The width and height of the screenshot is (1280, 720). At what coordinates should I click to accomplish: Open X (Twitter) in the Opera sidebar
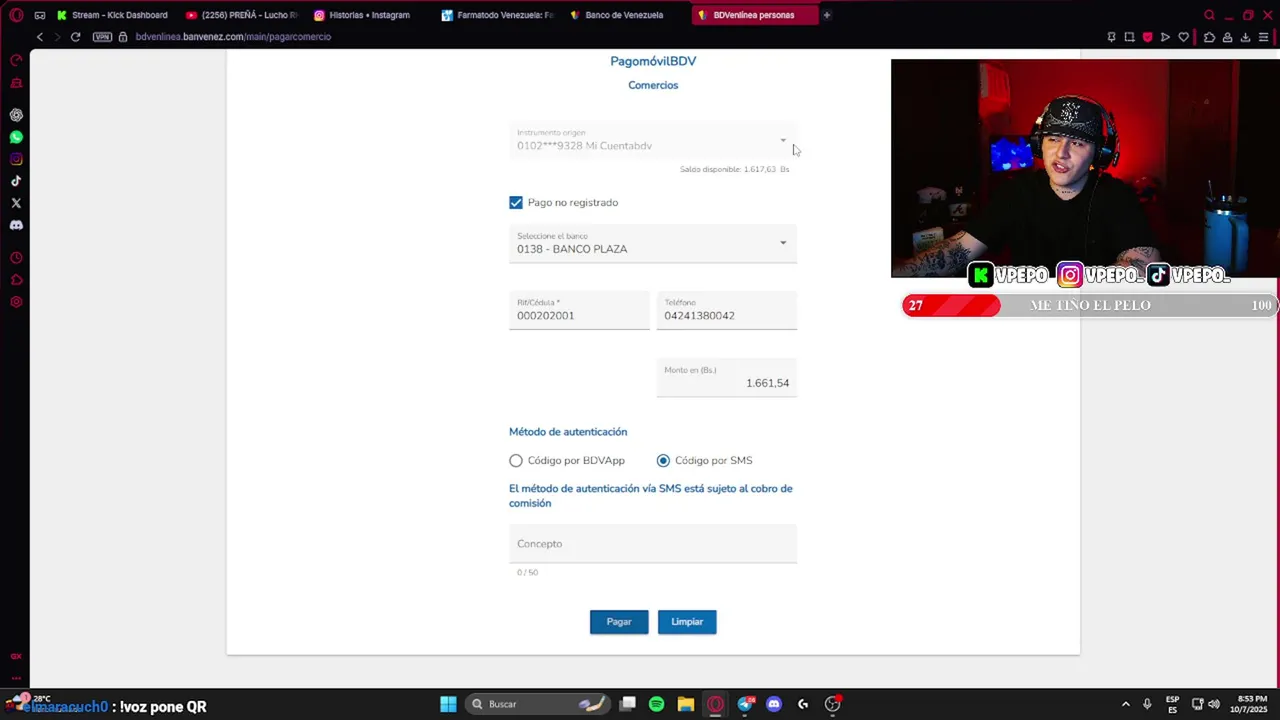pyautogui.click(x=16, y=203)
